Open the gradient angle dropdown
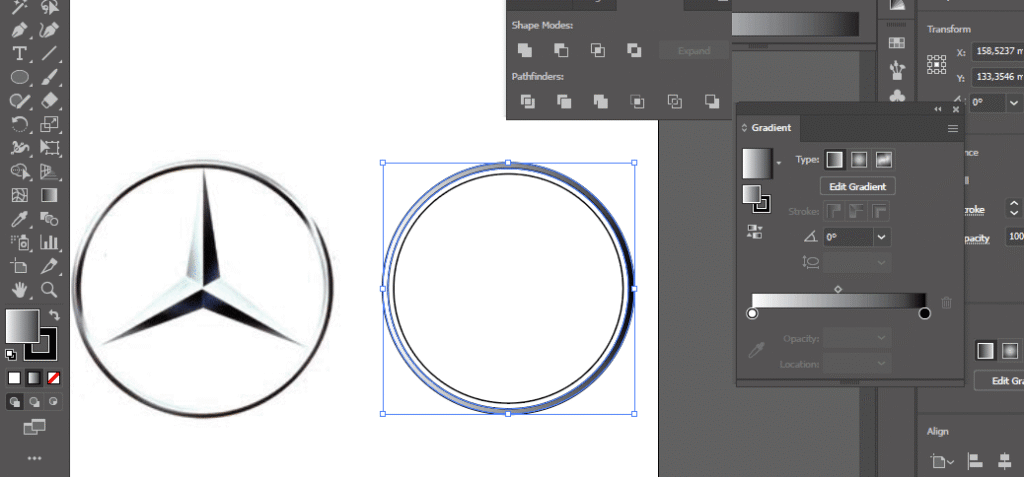 (881, 238)
